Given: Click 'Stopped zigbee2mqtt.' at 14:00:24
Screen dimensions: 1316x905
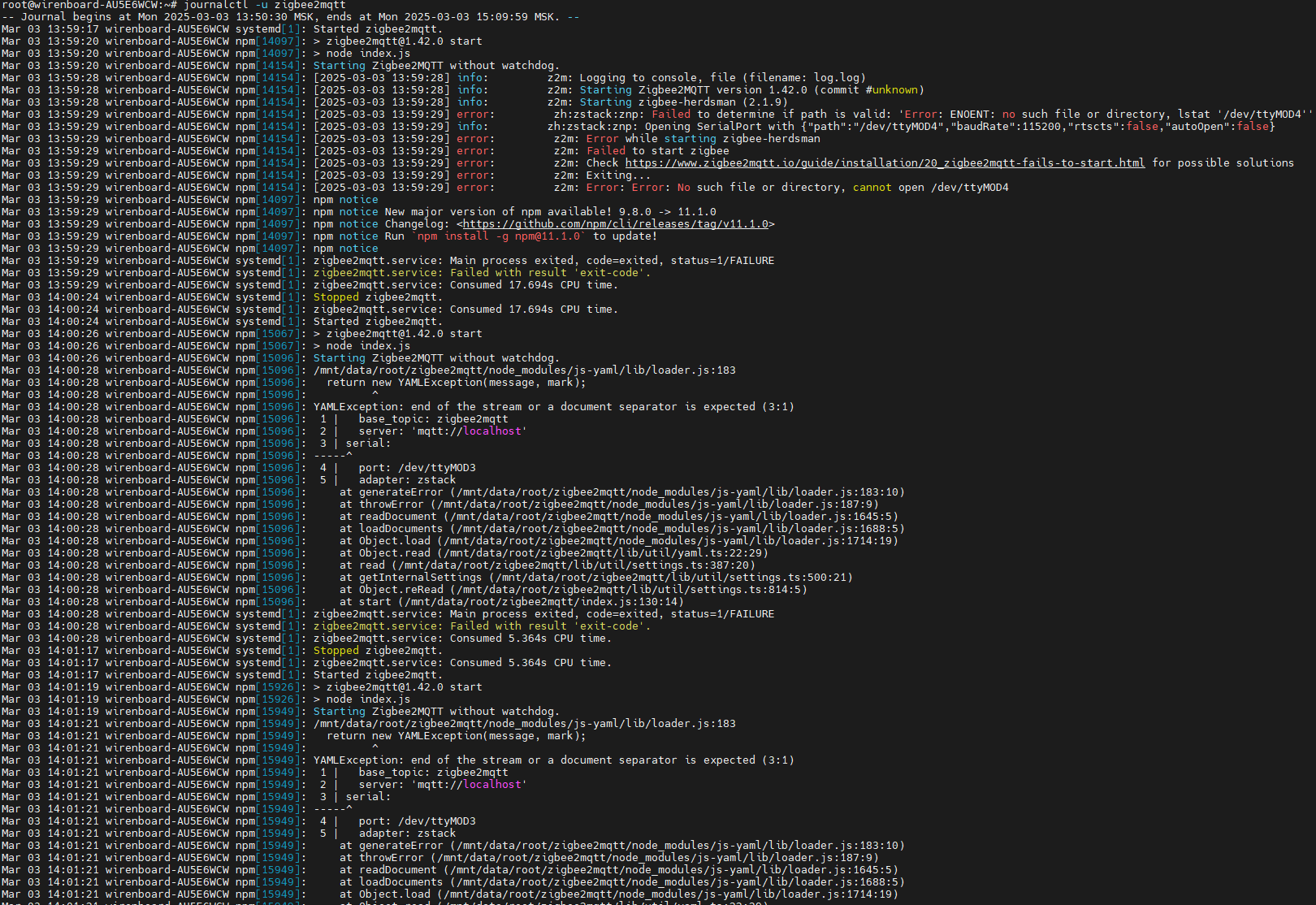Looking at the screenshot, I should coord(379,297).
